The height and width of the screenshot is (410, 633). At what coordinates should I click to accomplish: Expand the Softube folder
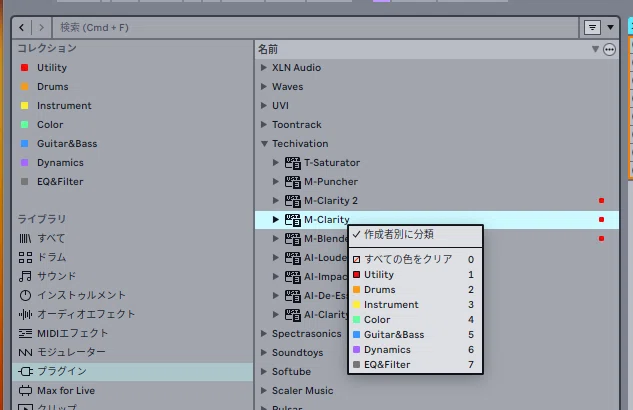pos(264,371)
